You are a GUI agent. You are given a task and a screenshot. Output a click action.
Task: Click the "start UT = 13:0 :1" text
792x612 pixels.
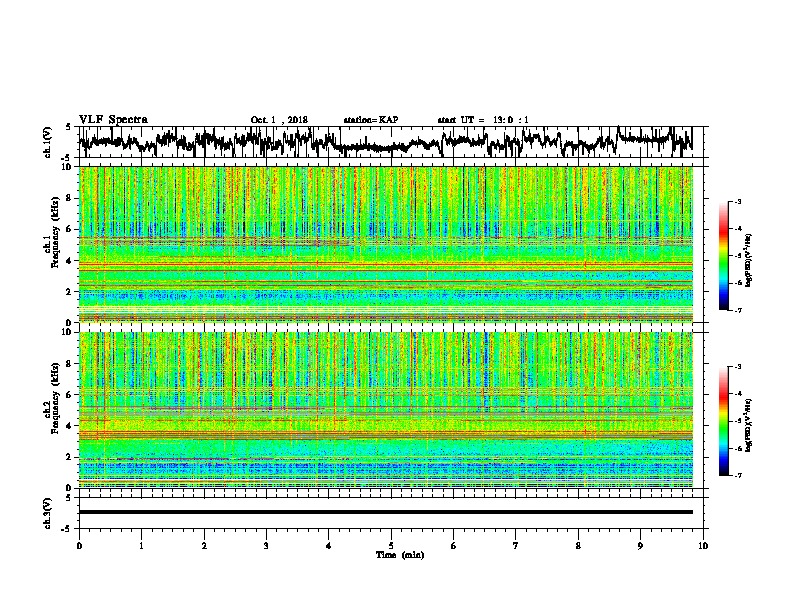483,120
